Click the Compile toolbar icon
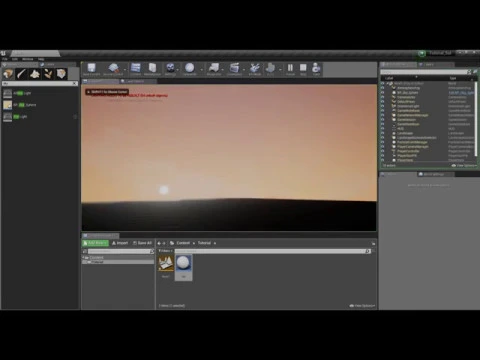The width and height of the screenshot is (480, 360). tap(270, 69)
